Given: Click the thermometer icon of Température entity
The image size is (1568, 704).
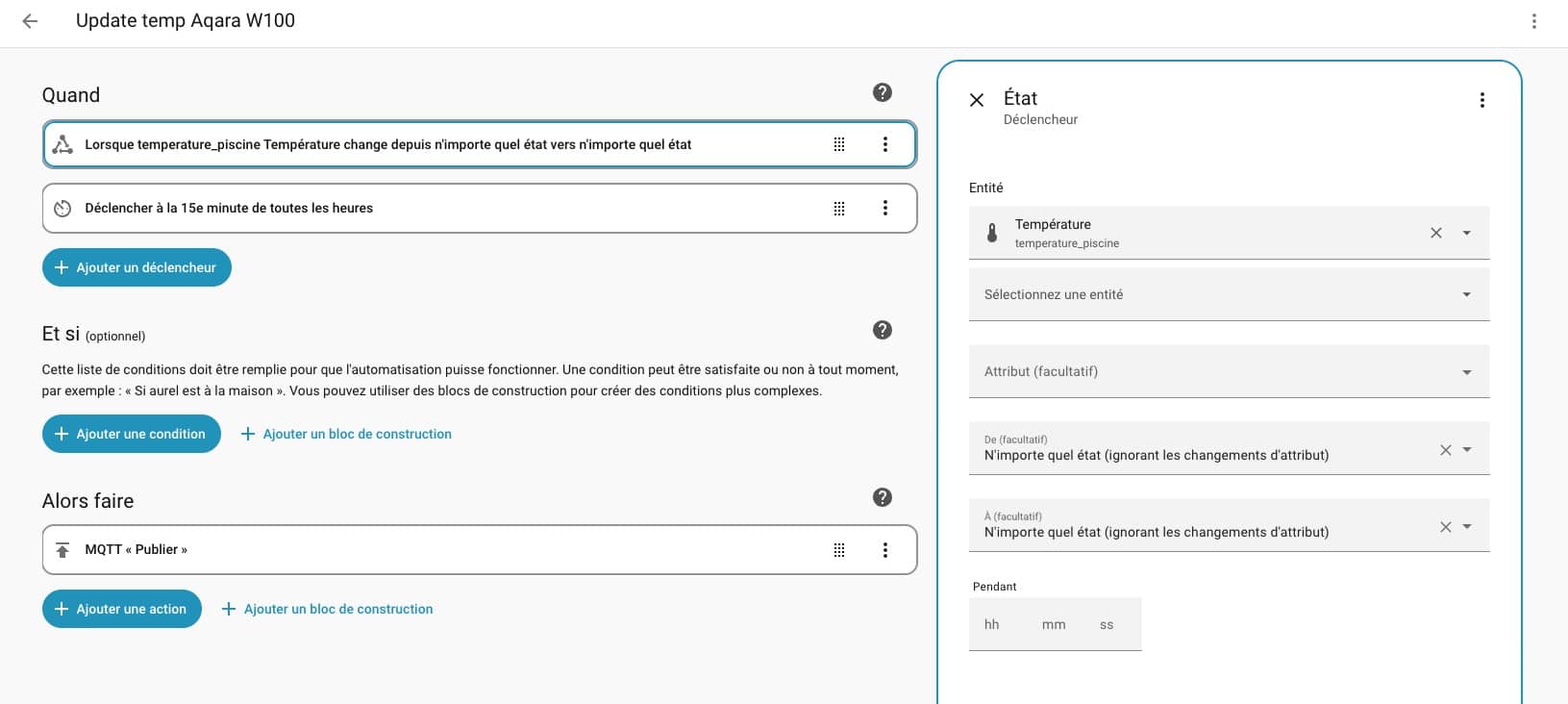Looking at the screenshot, I should [x=992, y=233].
